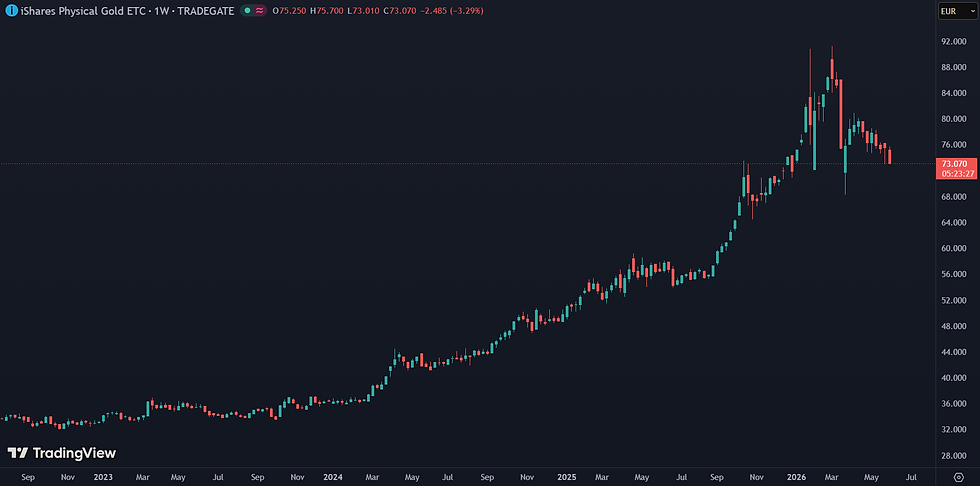Select the open value O75.250
The width and height of the screenshot is (980, 486).
click(x=289, y=11)
